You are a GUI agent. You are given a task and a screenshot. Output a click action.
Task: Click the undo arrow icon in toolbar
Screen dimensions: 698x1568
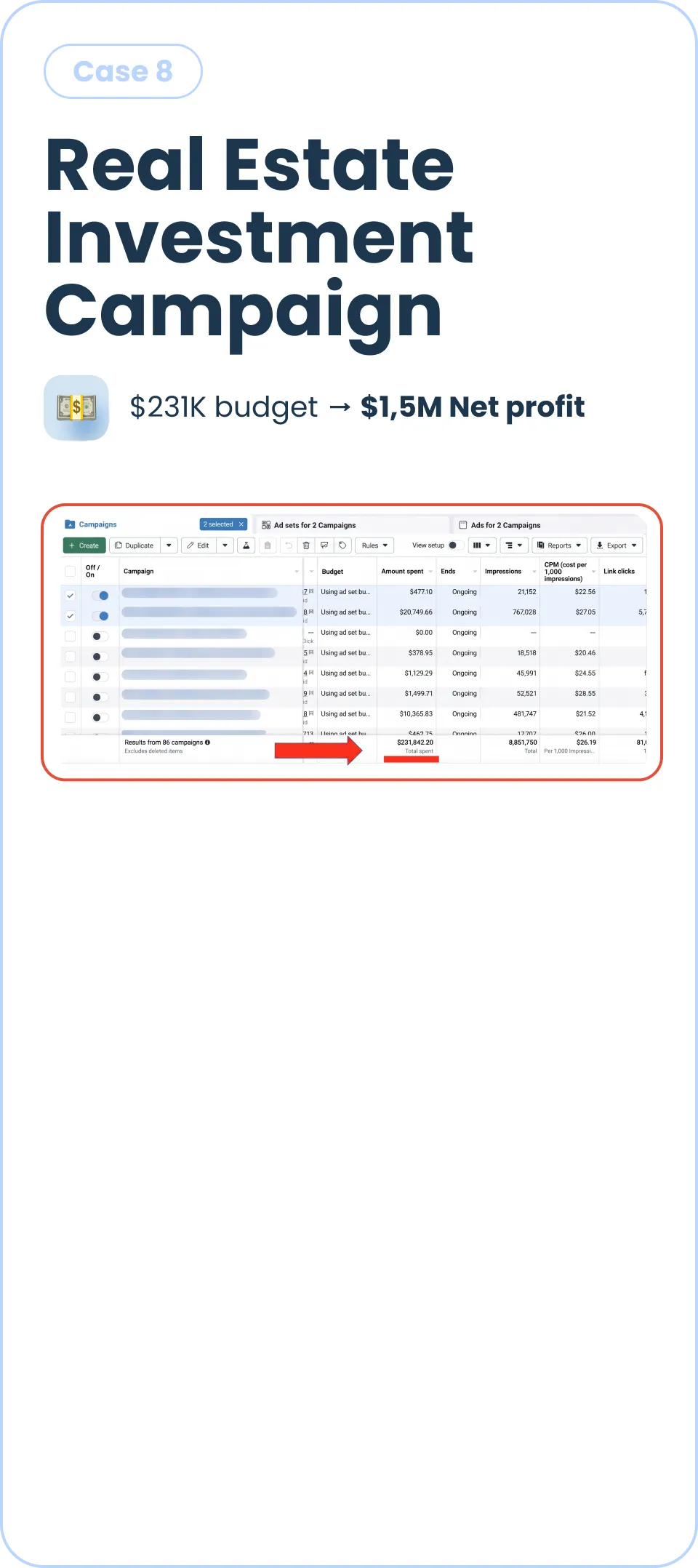point(289,545)
